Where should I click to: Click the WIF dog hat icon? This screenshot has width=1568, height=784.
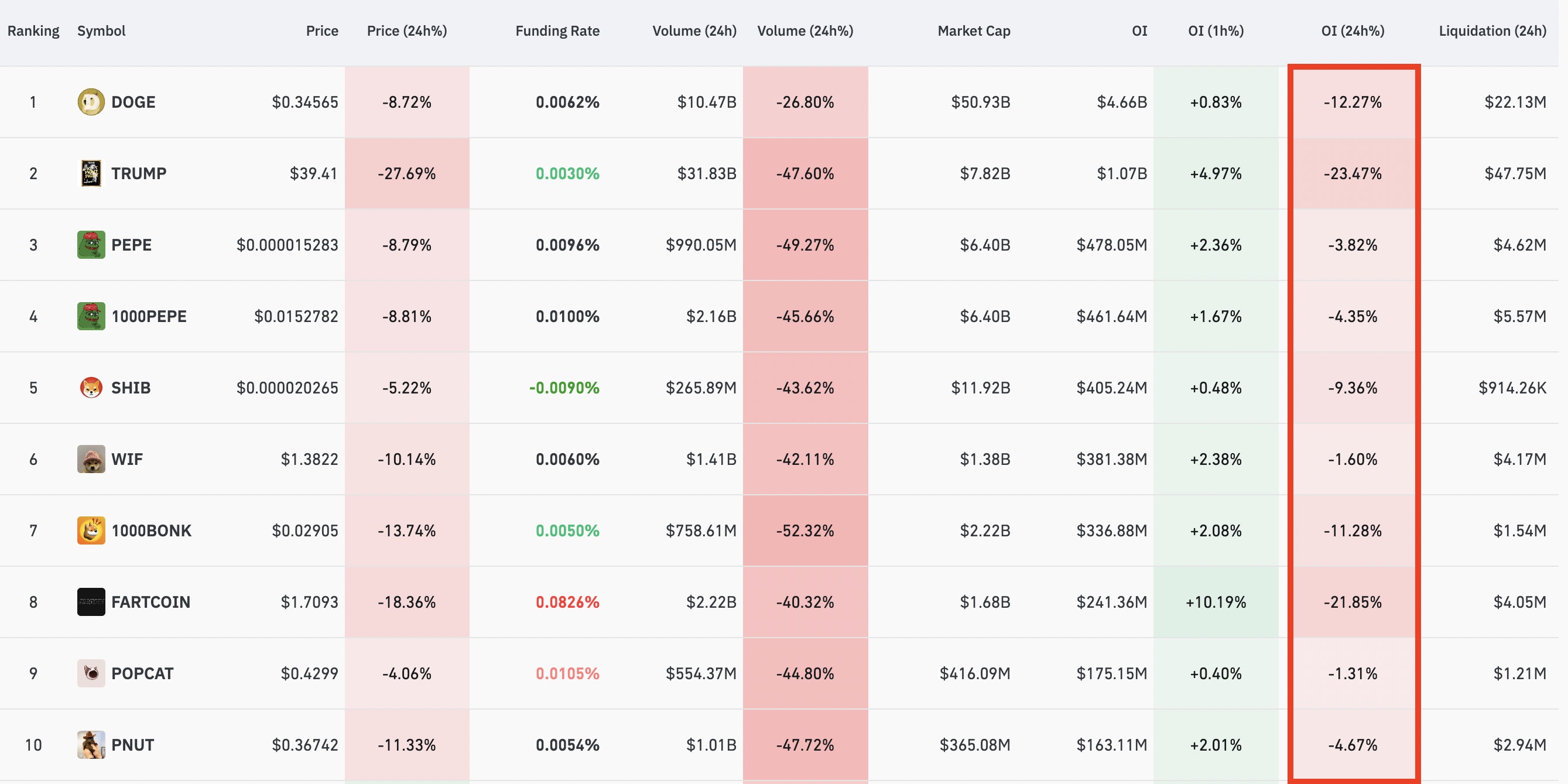pos(91,459)
